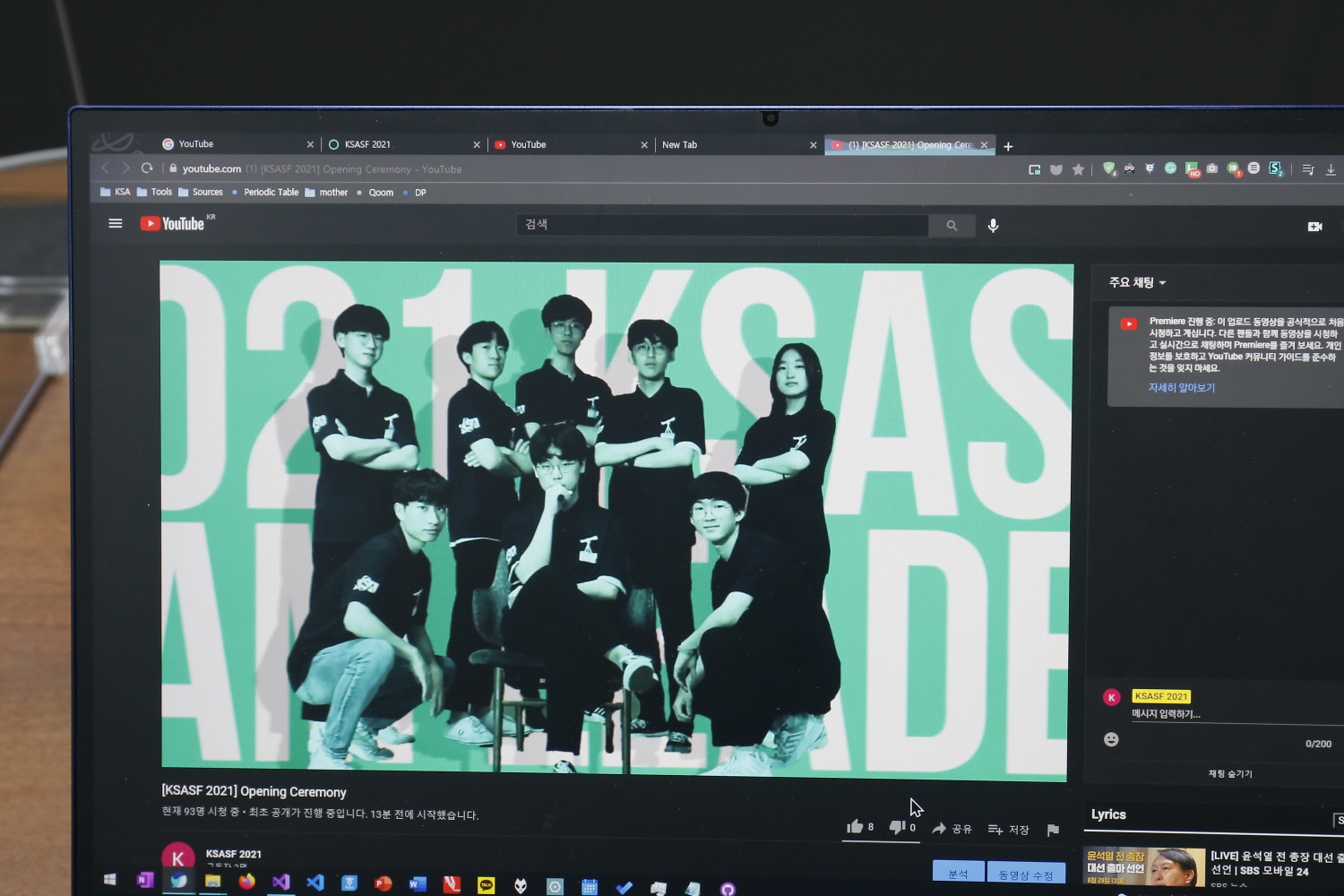Report video with the flag icon

[x=1053, y=830]
